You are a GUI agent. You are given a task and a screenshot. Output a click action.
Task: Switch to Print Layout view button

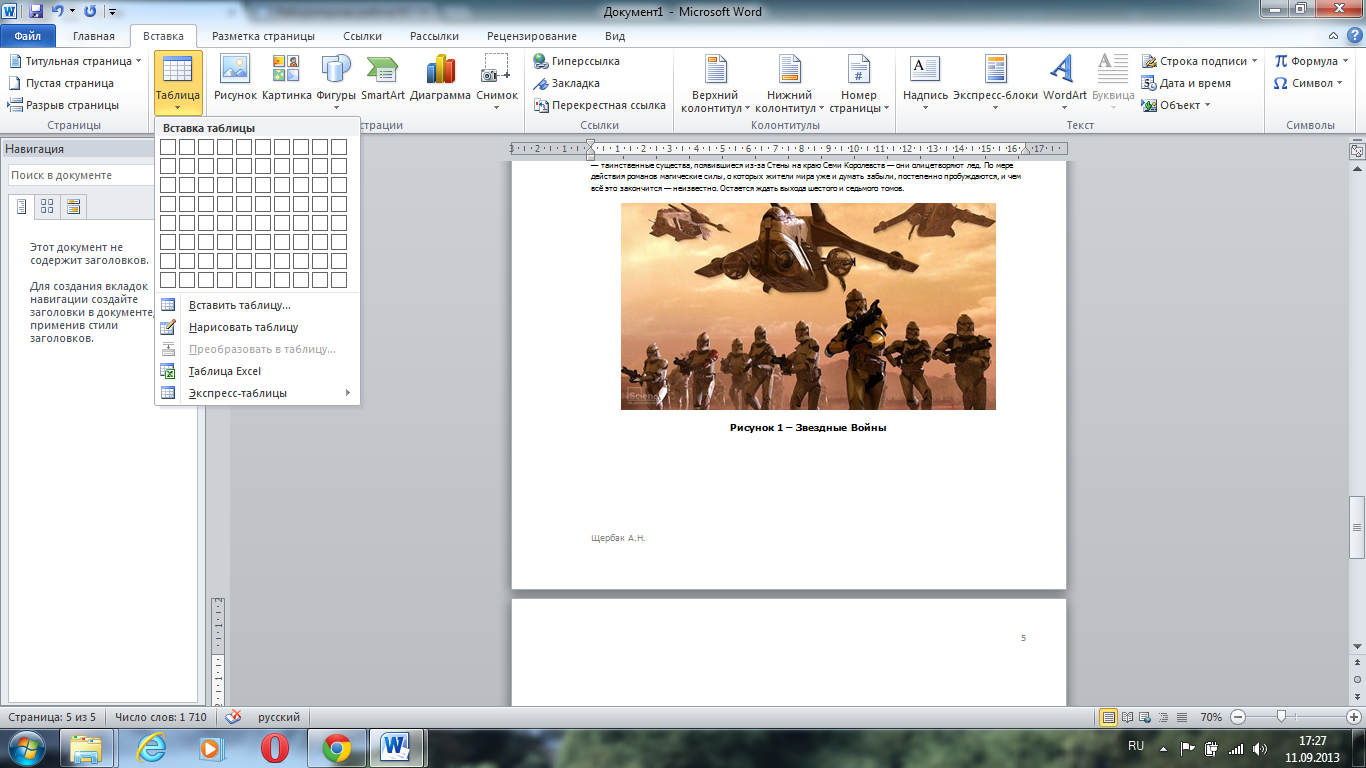[x=1108, y=717]
